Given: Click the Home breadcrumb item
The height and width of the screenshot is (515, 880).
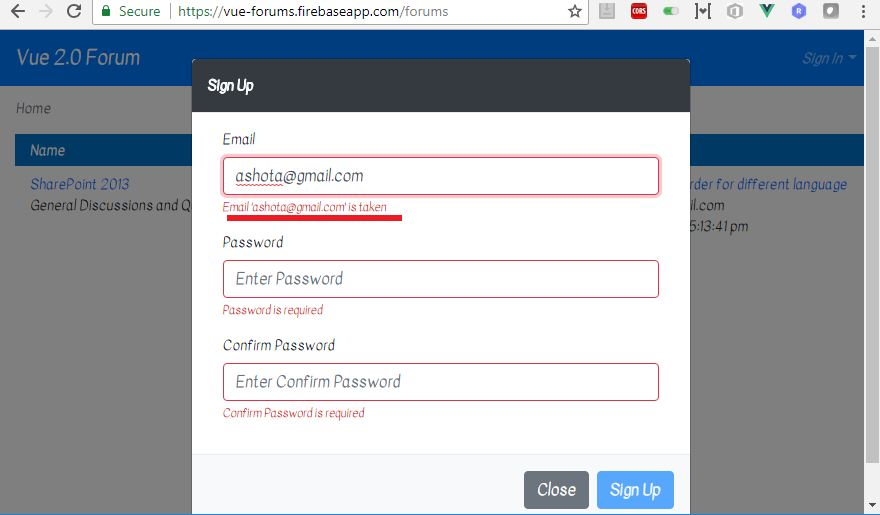Looking at the screenshot, I should coord(33,108).
